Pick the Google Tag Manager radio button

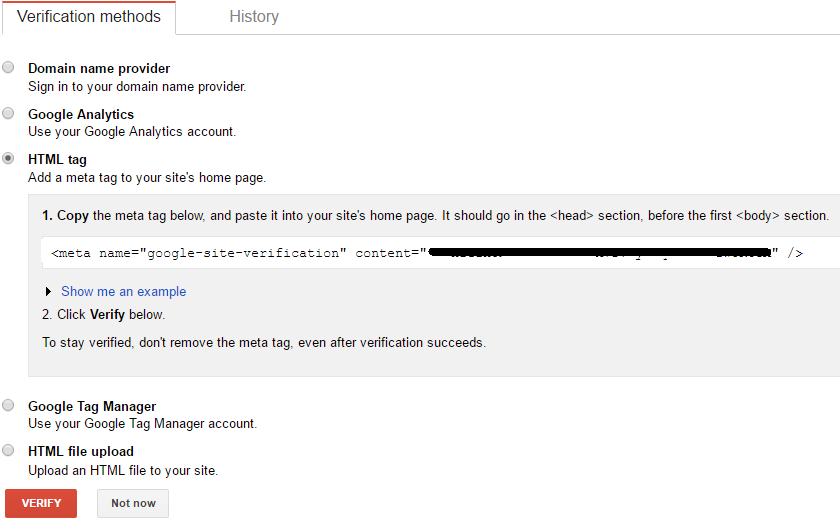tap(9, 405)
